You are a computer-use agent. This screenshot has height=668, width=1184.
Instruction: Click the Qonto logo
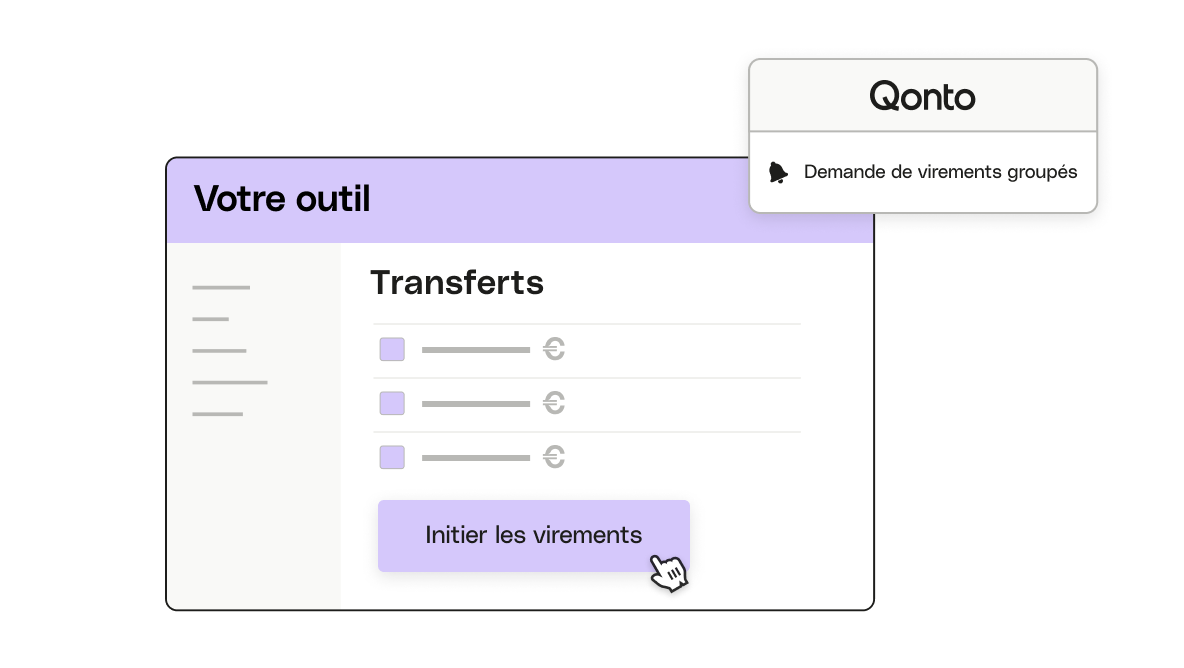pyautogui.click(x=922, y=97)
